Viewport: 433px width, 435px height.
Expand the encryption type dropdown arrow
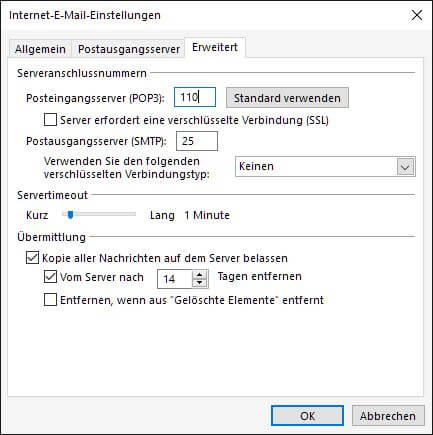(405, 166)
